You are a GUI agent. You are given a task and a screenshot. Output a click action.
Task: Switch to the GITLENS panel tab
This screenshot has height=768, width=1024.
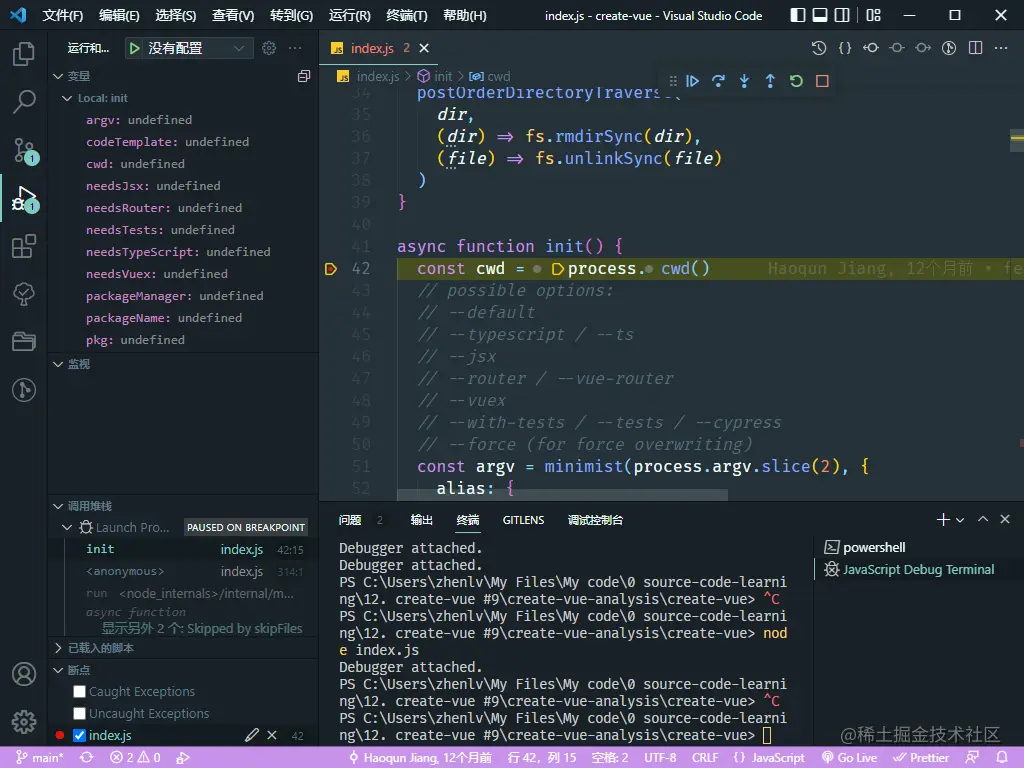pyautogui.click(x=523, y=520)
